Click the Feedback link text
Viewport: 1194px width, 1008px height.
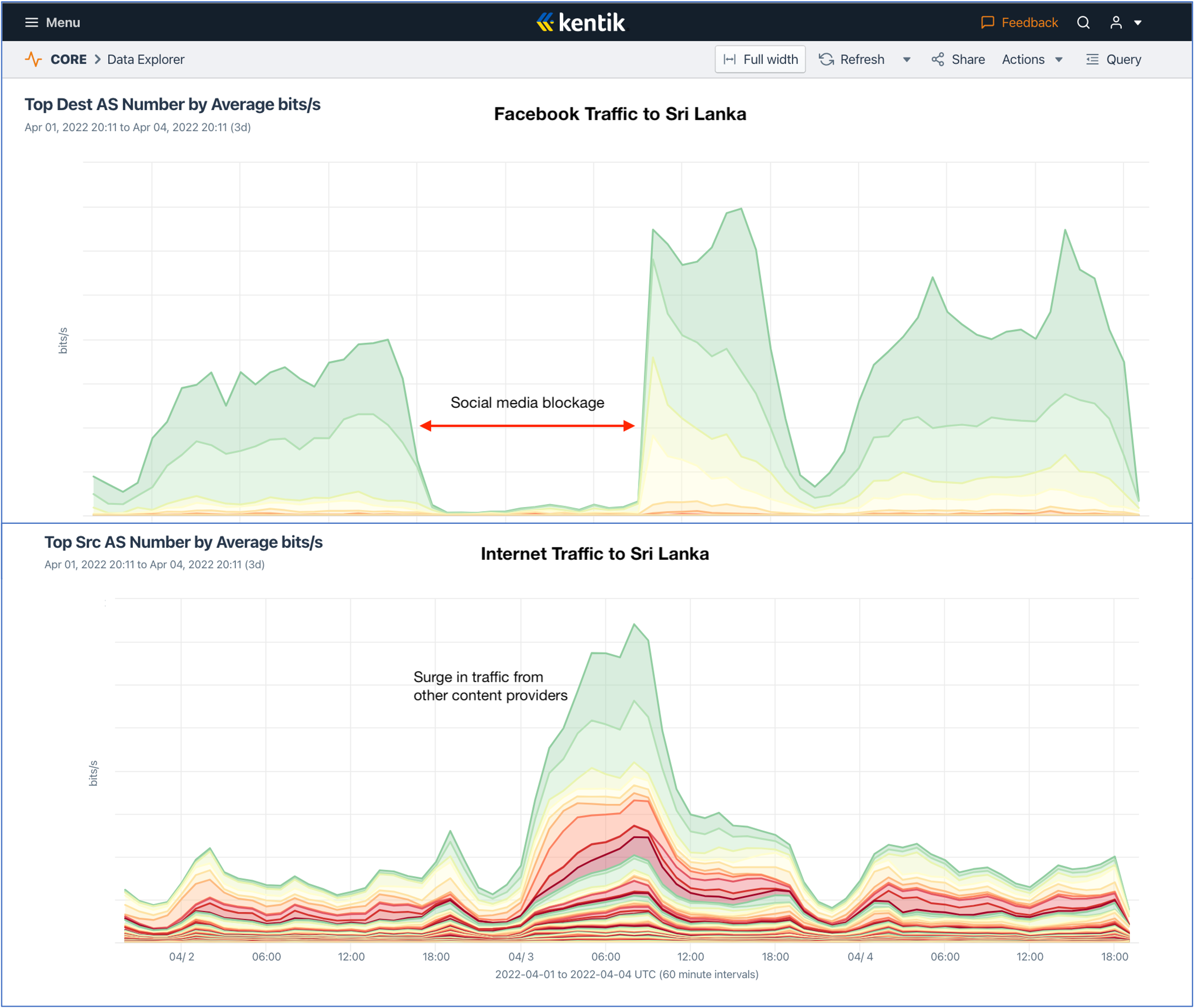1029,22
